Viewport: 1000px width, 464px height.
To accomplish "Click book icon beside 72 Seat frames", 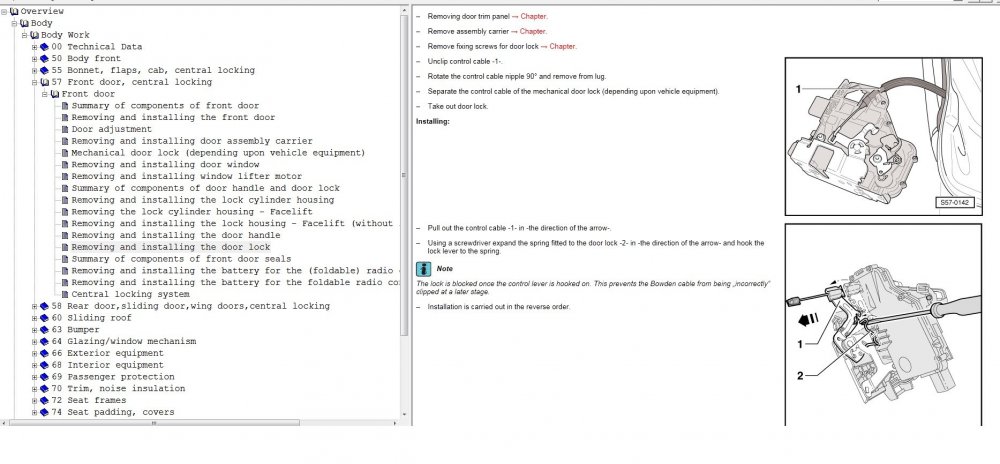I will pos(44,401).
